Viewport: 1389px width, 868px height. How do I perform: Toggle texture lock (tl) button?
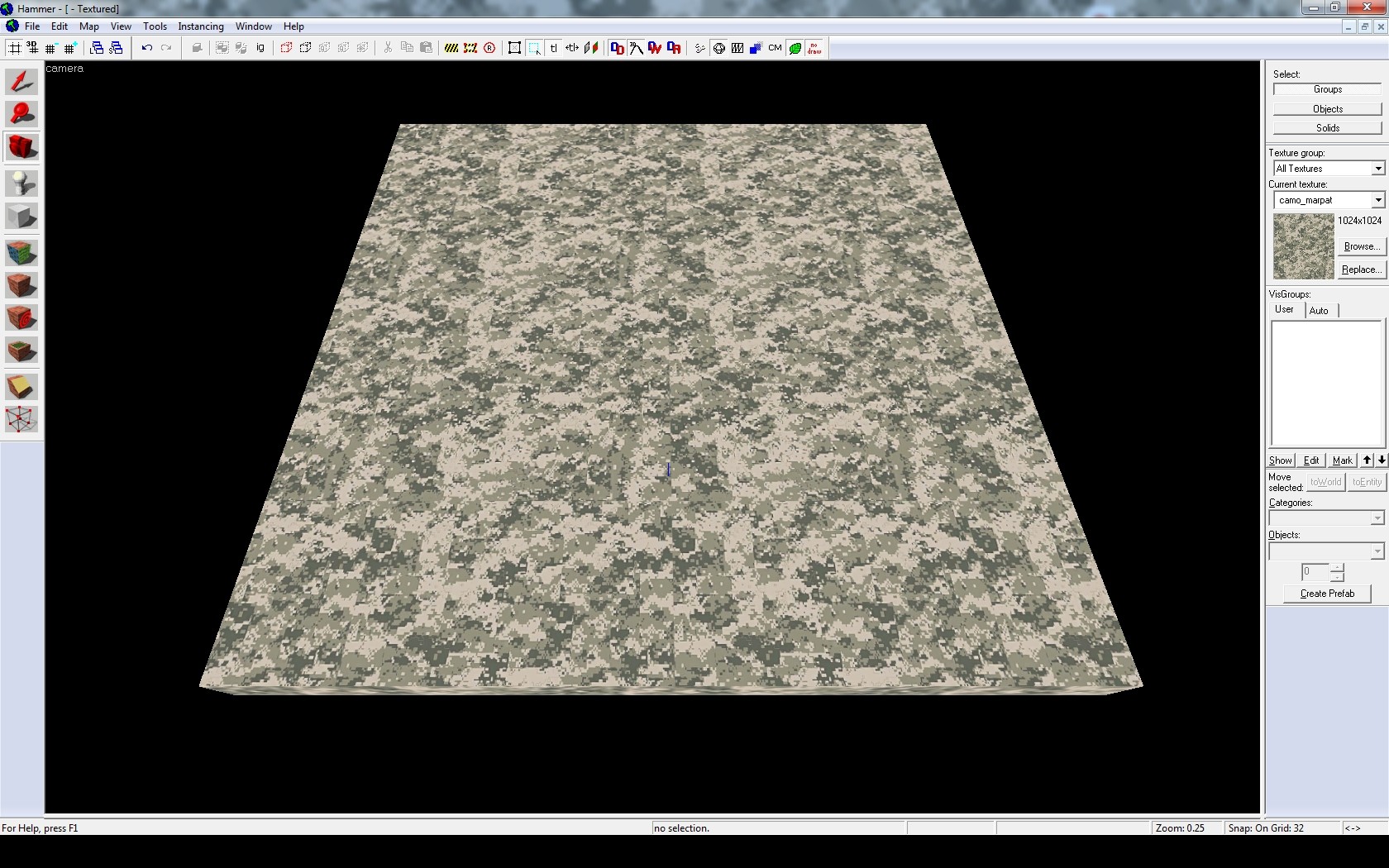(x=553, y=48)
